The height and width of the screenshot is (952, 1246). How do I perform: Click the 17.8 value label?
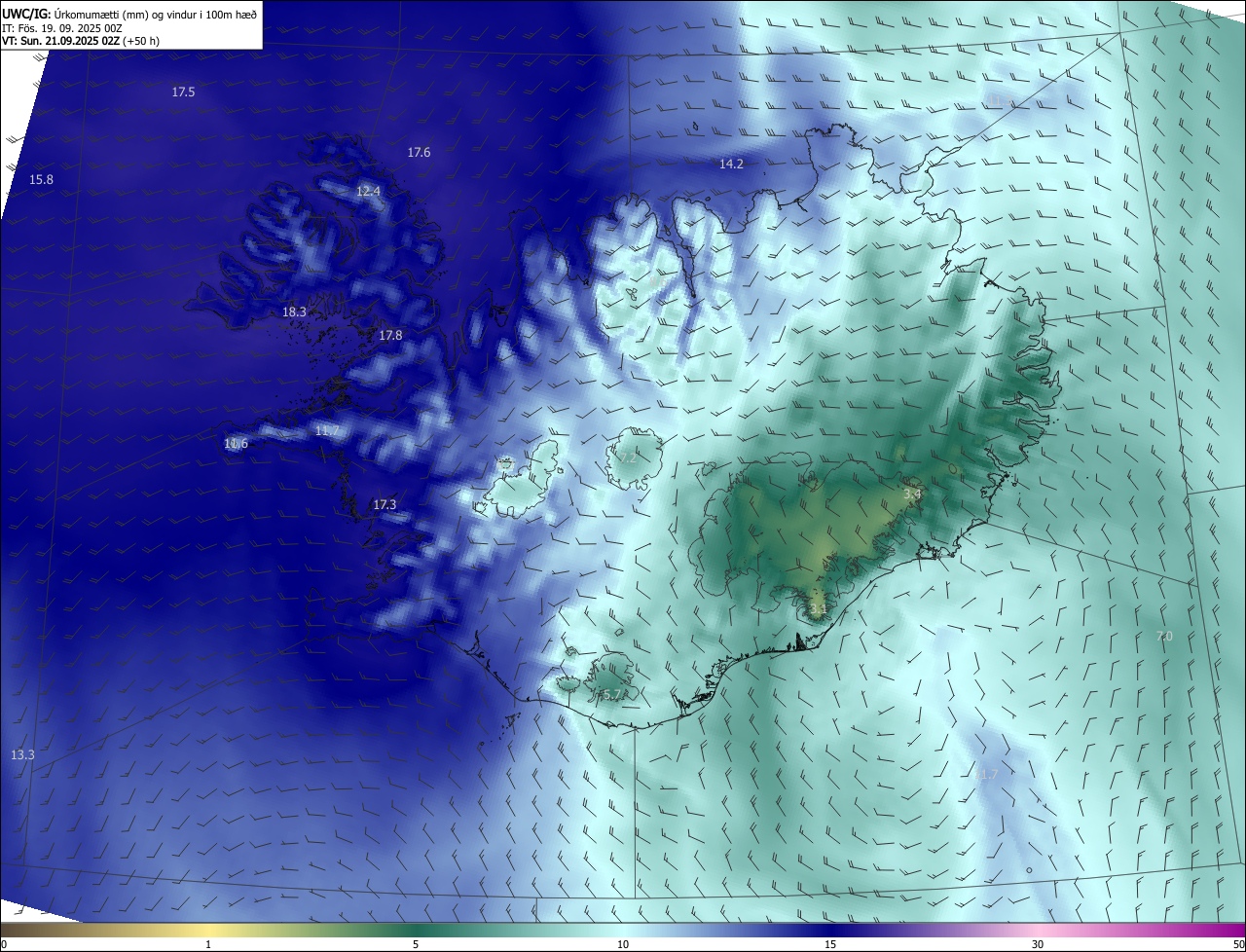(390, 336)
